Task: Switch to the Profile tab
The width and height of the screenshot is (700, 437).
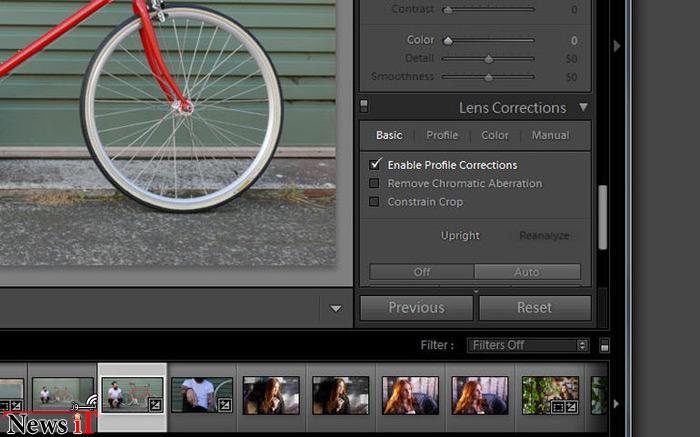Action: point(442,135)
